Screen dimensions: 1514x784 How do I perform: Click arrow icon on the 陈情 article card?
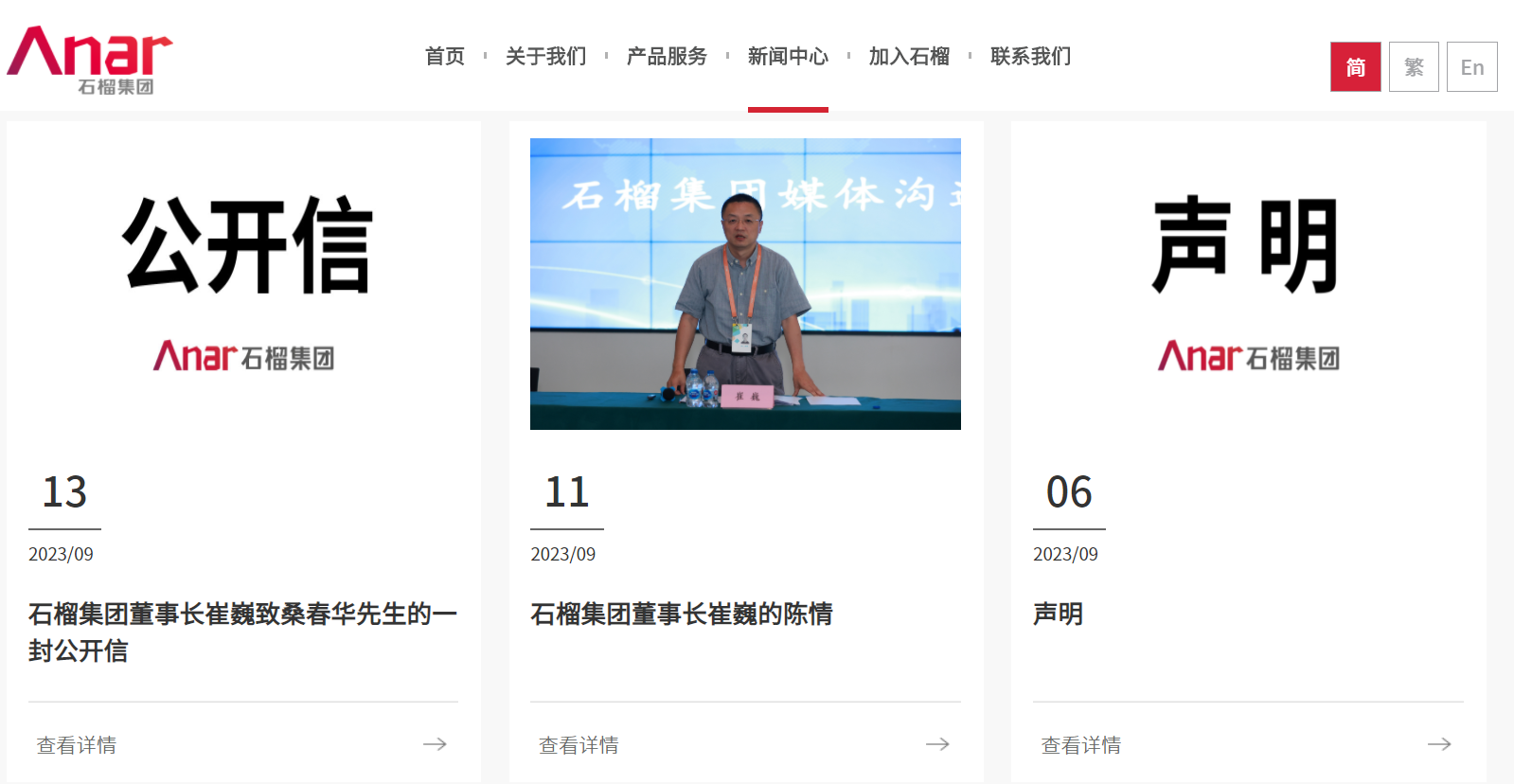(937, 744)
